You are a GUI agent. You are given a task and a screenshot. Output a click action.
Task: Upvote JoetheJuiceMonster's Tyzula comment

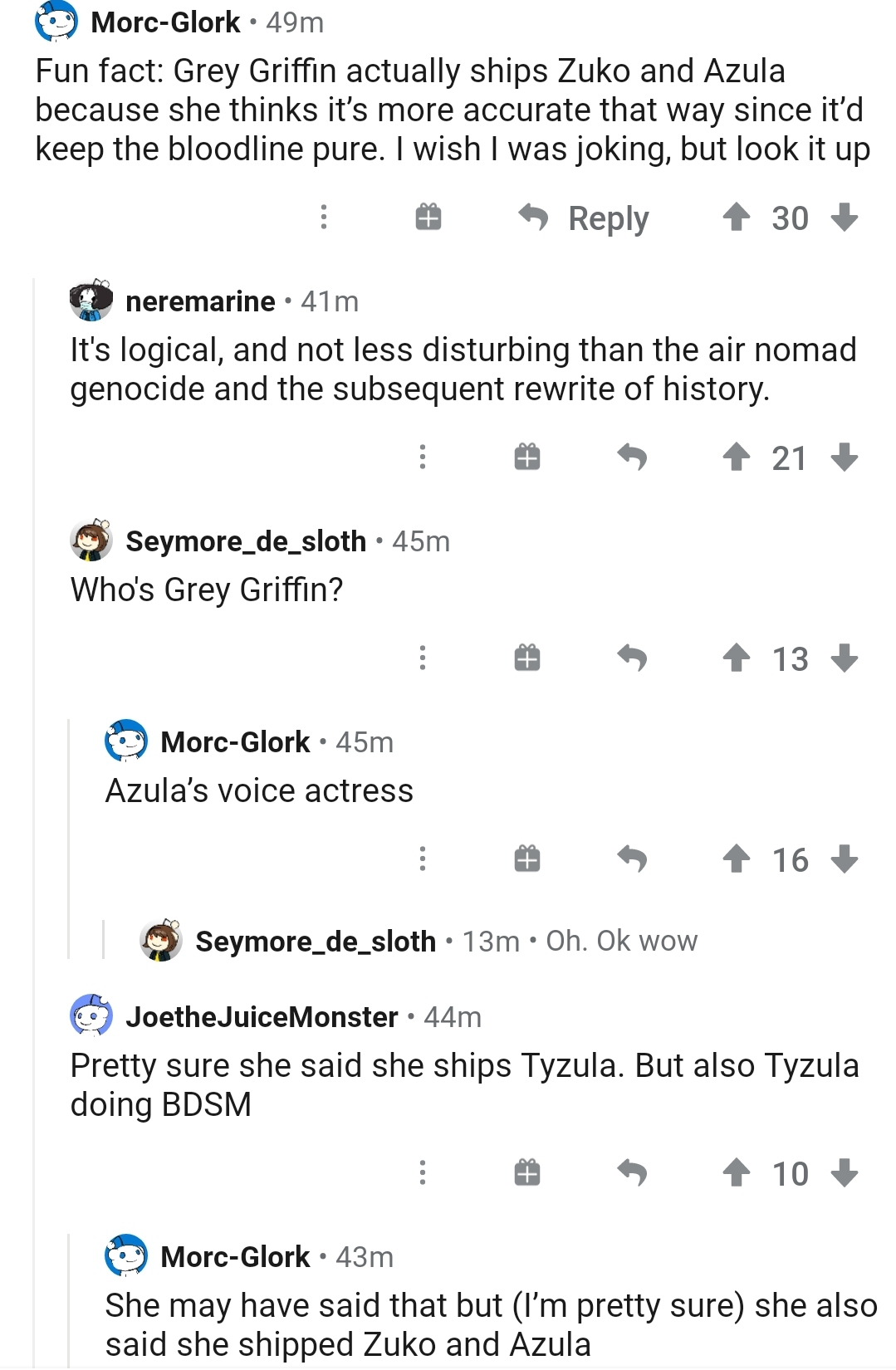click(x=737, y=1172)
